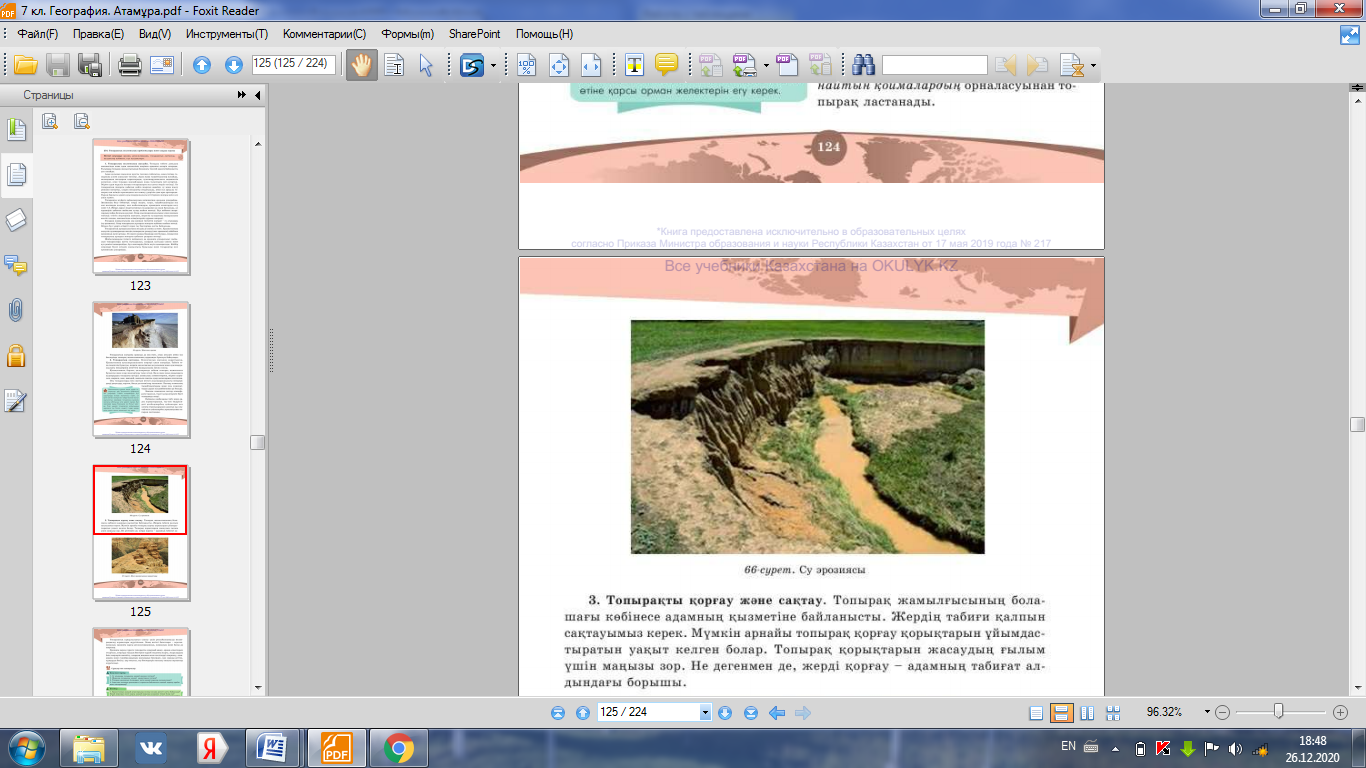1366x768 pixels.
Task: Open the Комментарии menu
Action: coord(324,34)
